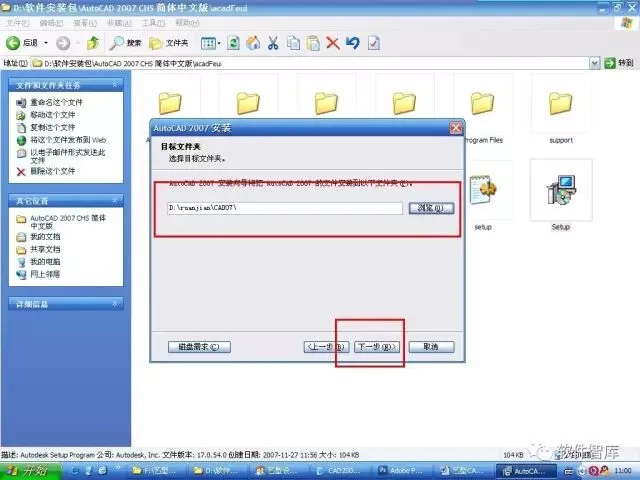Click the 上一步 back button in installer
The height and width of the screenshot is (480, 640).
point(326,347)
